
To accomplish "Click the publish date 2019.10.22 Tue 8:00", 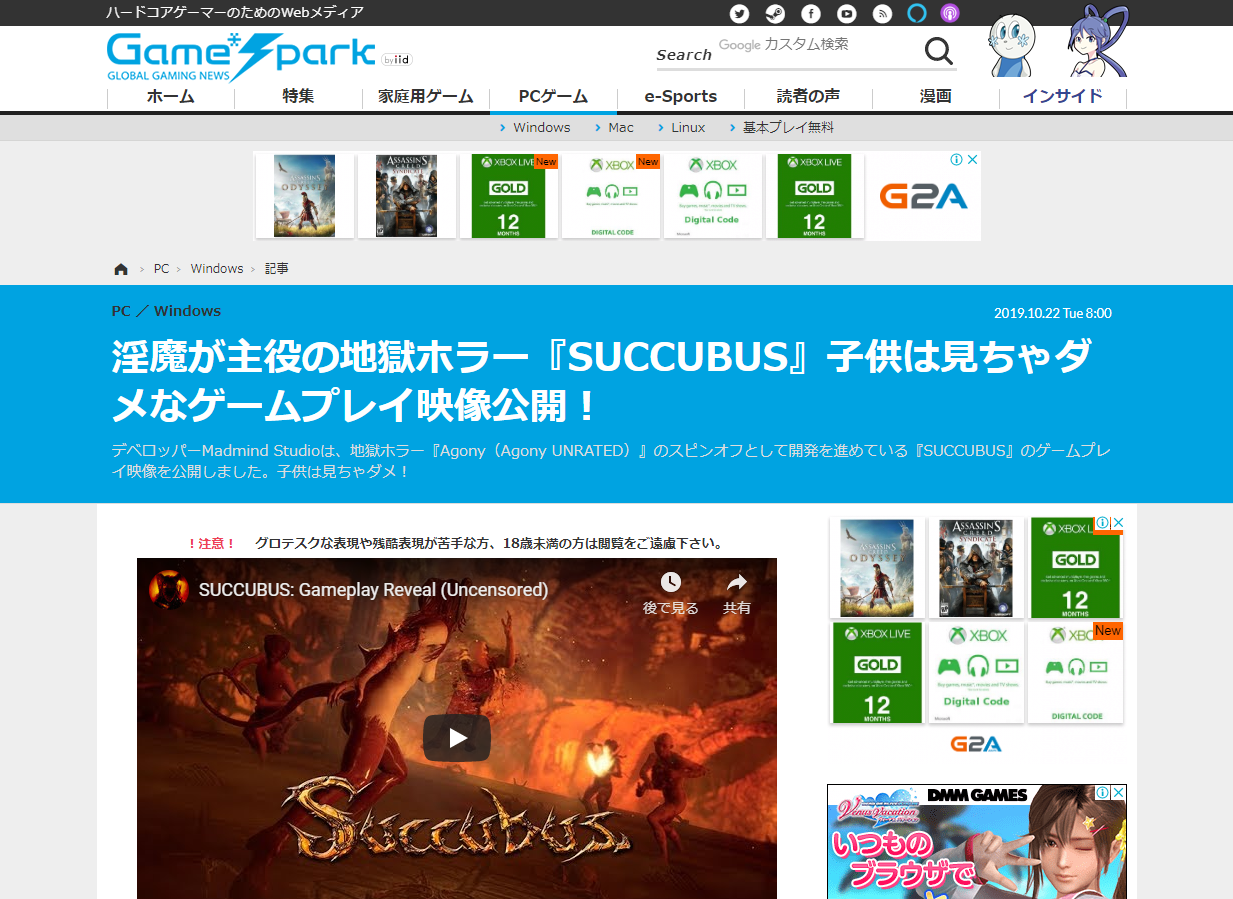I will [1053, 313].
